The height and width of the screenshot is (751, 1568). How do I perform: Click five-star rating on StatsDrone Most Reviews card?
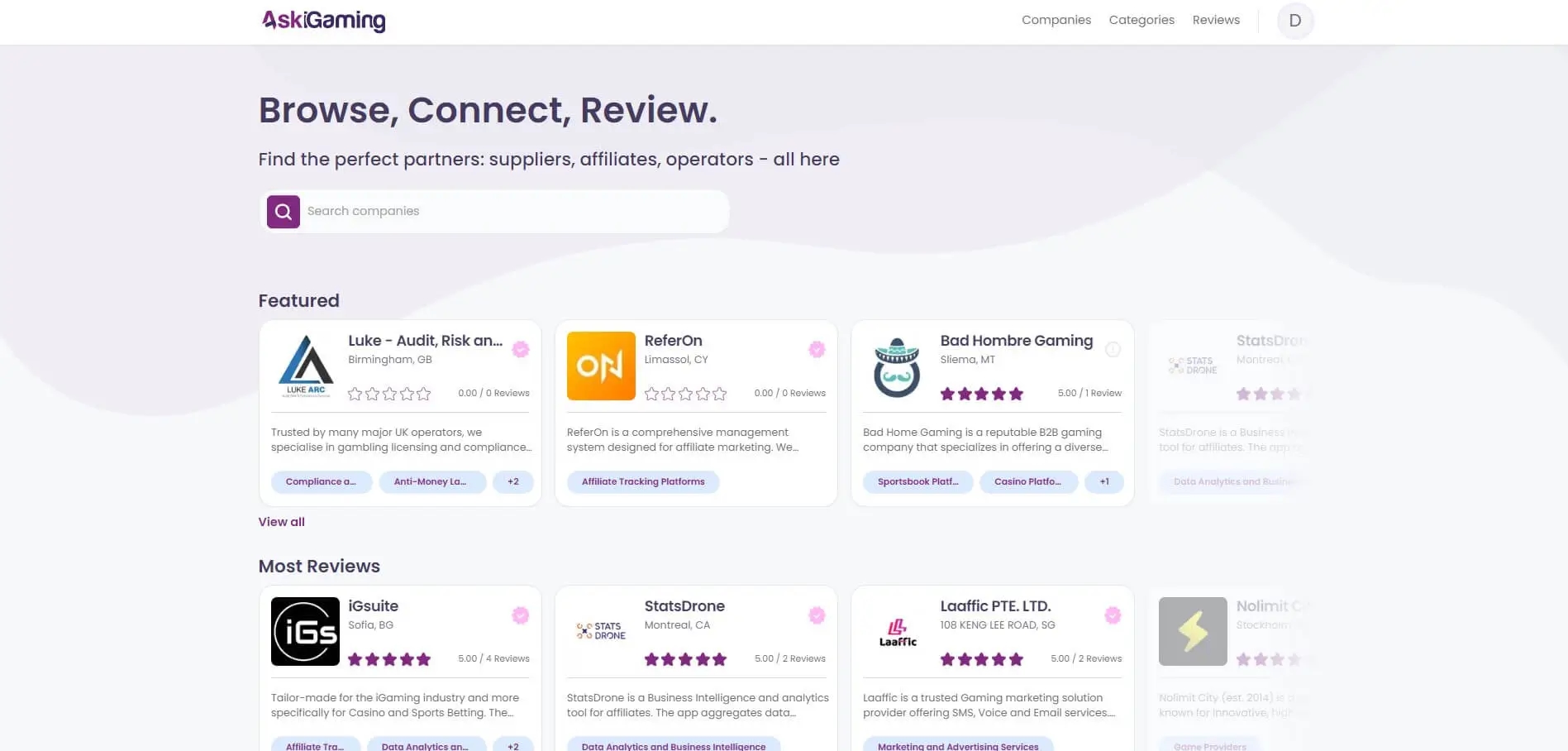point(685,659)
